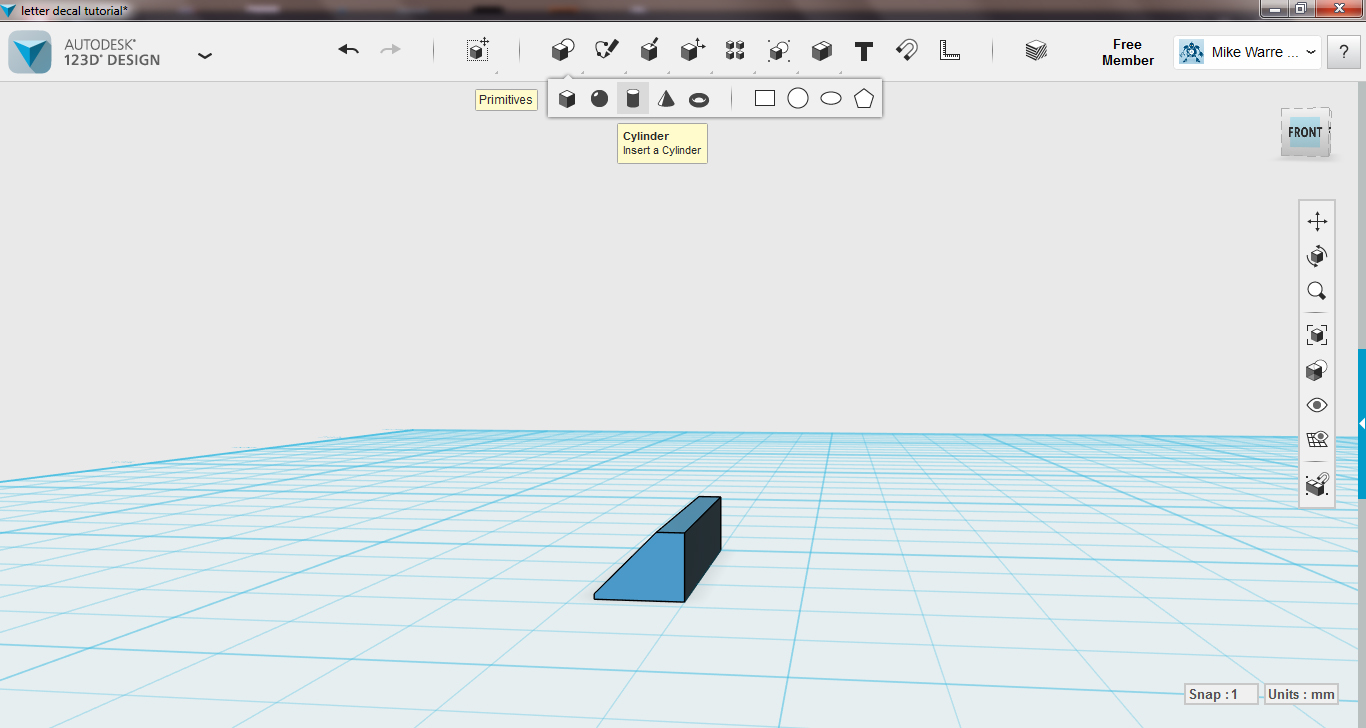The width and height of the screenshot is (1366, 728).
Task: Select the Snap magnet tool
Action: pyautogui.click(x=907, y=50)
